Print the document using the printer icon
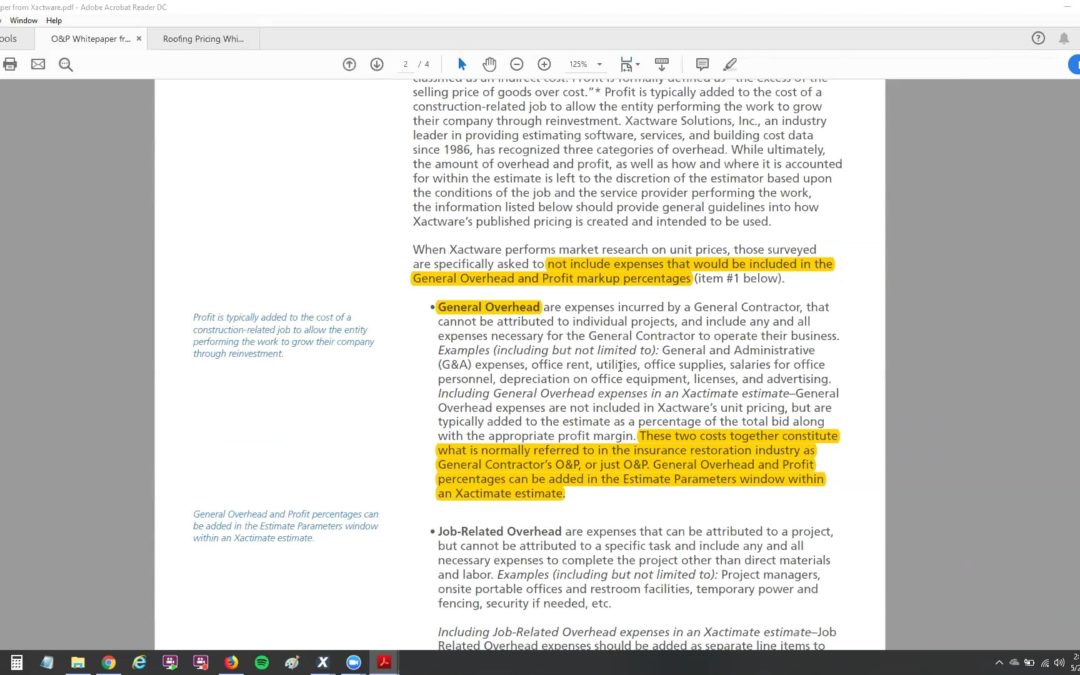Screen dimensions: 1080x675 tap(10, 64)
